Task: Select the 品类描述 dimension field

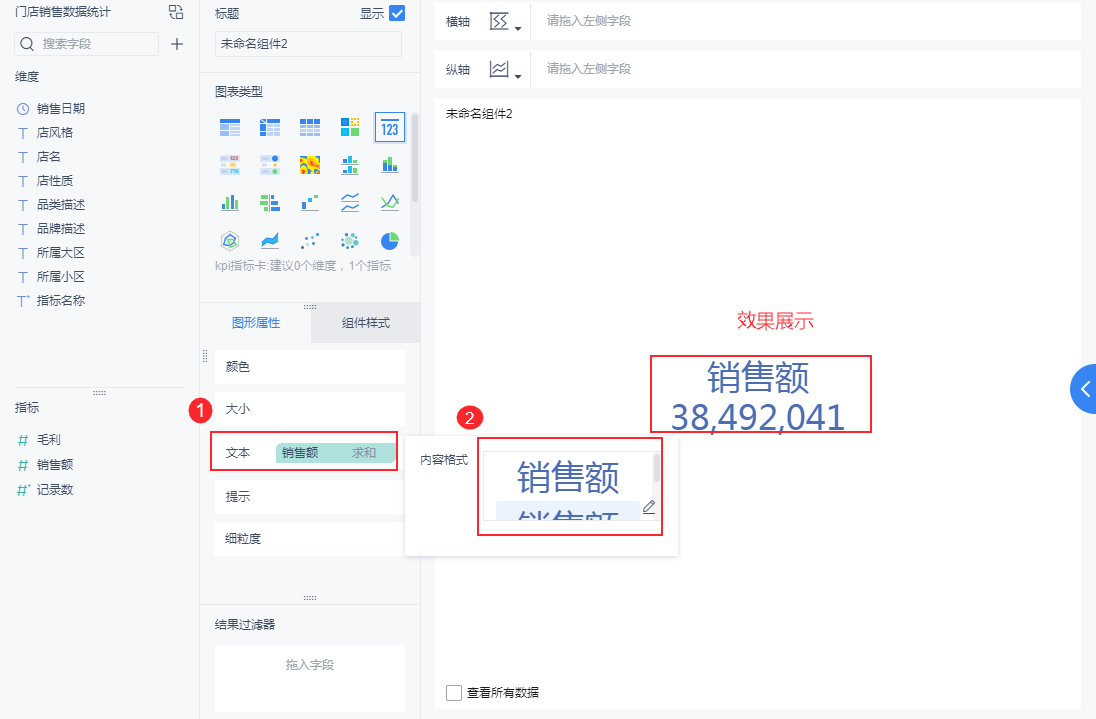Action: (x=61, y=205)
